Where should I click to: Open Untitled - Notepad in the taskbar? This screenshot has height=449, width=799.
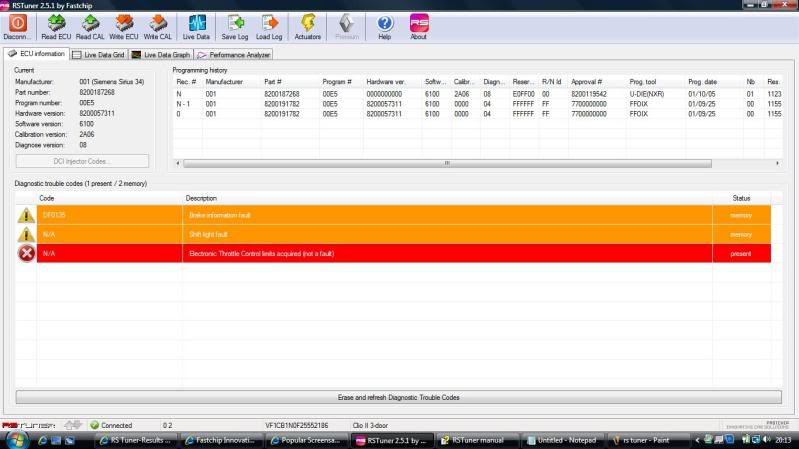click(x=564, y=439)
